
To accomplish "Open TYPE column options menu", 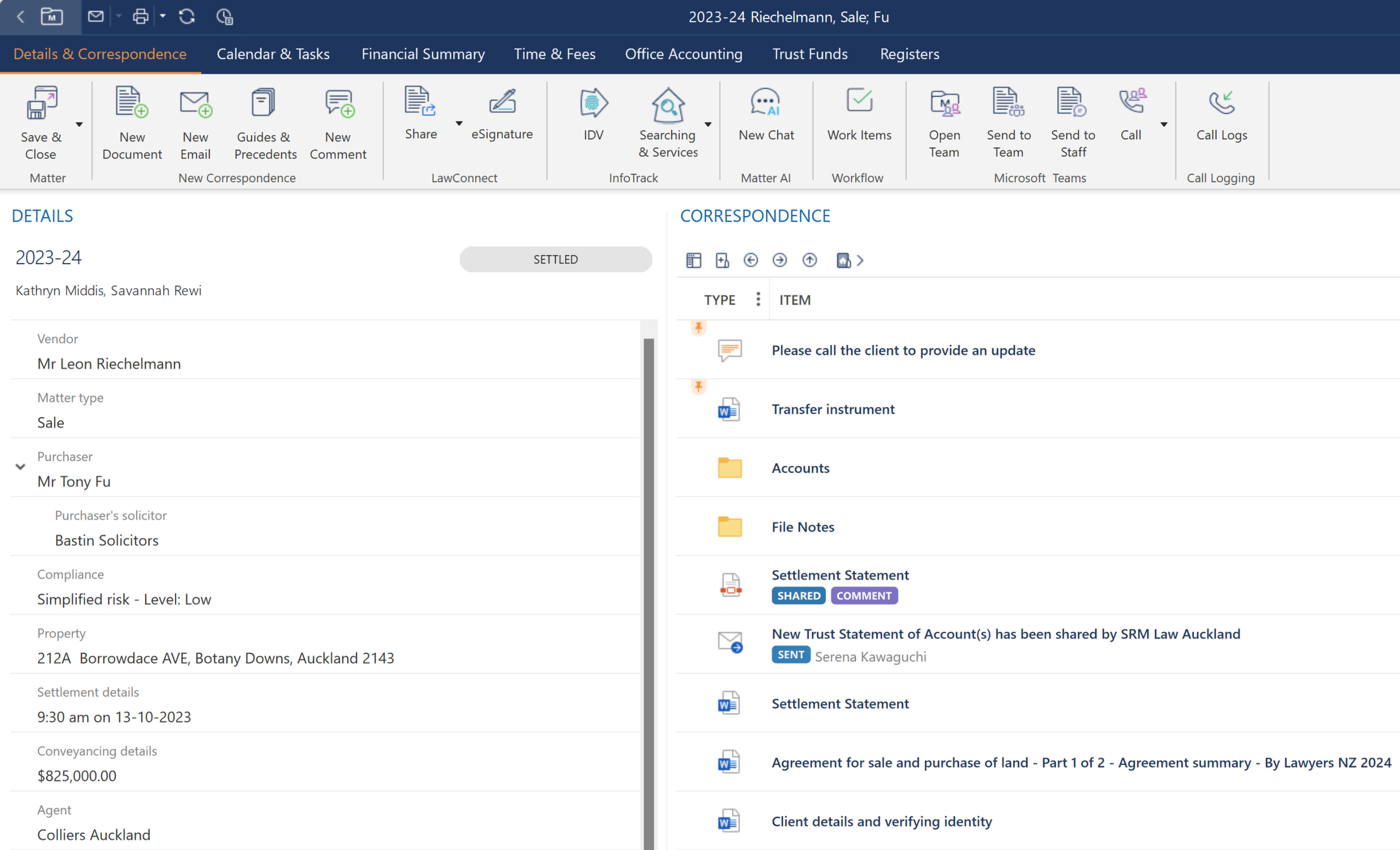I will click(758, 299).
